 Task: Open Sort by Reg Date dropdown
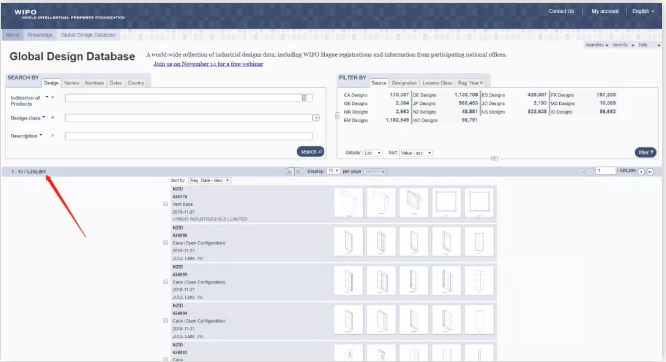[x=209, y=181]
